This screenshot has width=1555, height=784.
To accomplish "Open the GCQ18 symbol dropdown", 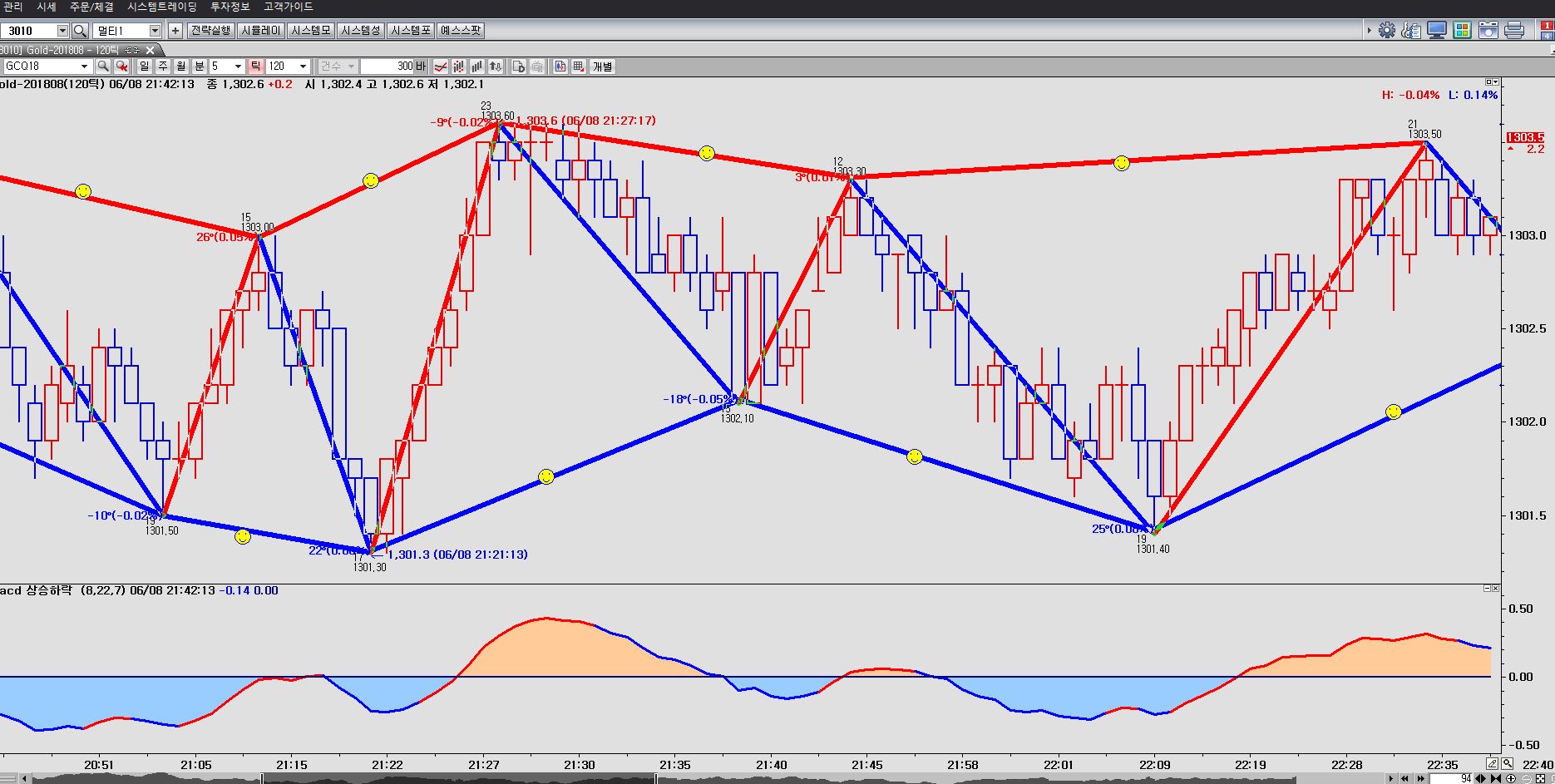I will coord(84,67).
